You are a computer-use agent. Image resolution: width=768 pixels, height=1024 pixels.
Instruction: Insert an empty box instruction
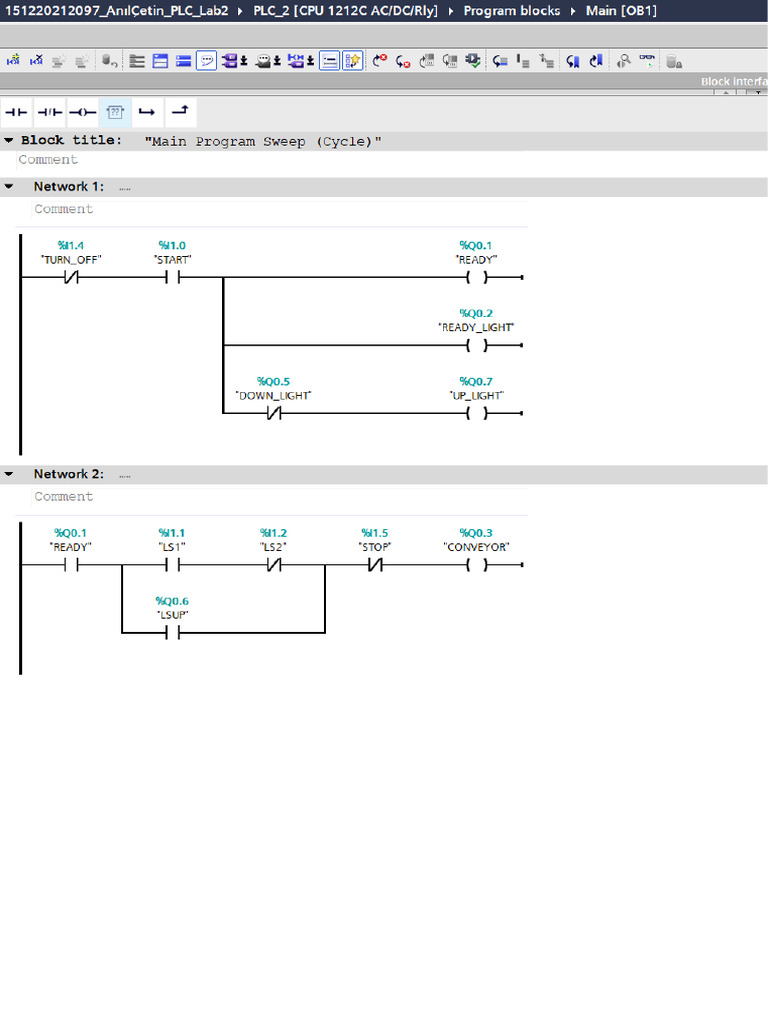(x=115, y=112)
